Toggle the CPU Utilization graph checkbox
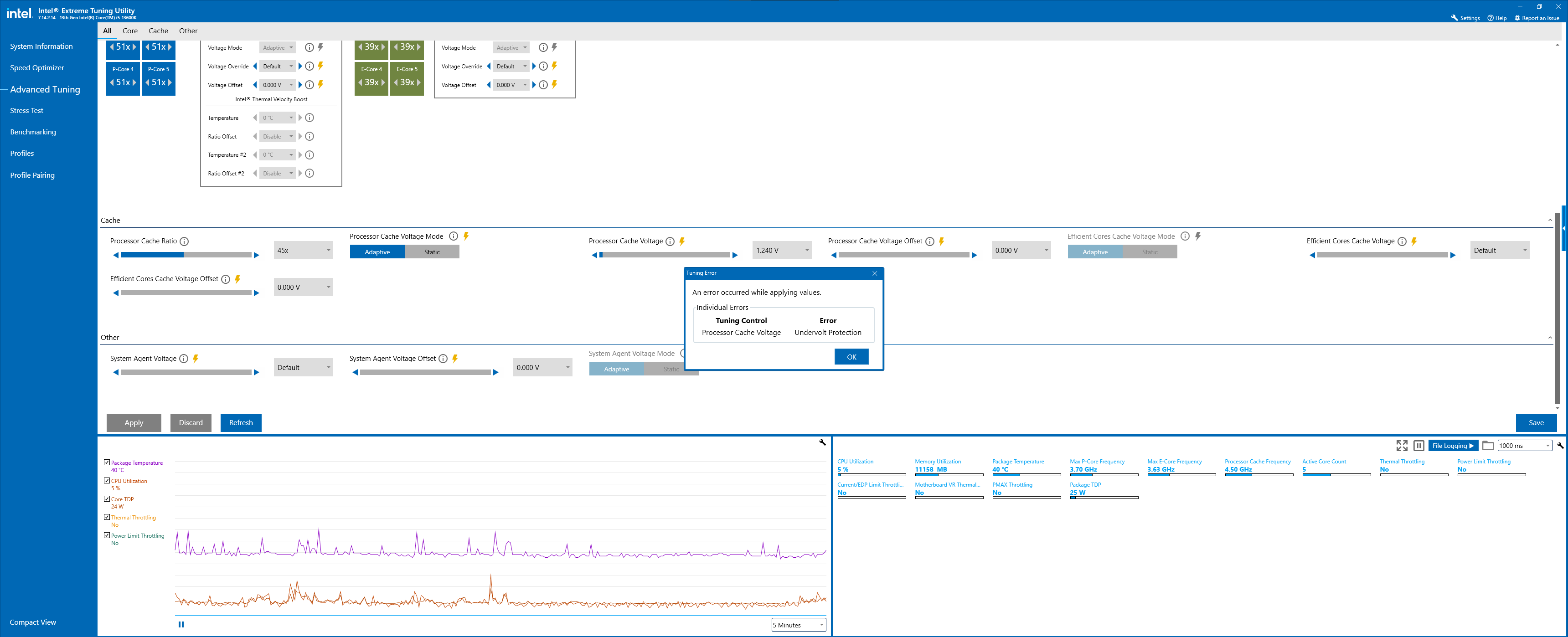 pyautogui.click(x=107, y=481)
